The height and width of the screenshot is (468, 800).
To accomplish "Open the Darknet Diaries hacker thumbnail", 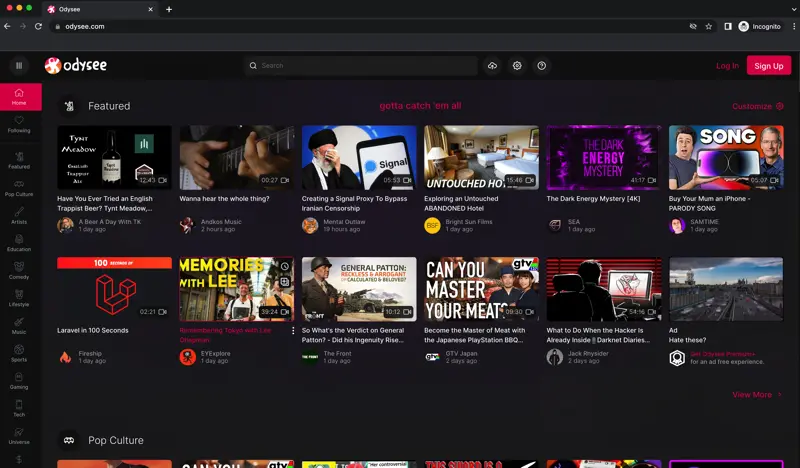I will pyautogui.click(x=604, y=289).
